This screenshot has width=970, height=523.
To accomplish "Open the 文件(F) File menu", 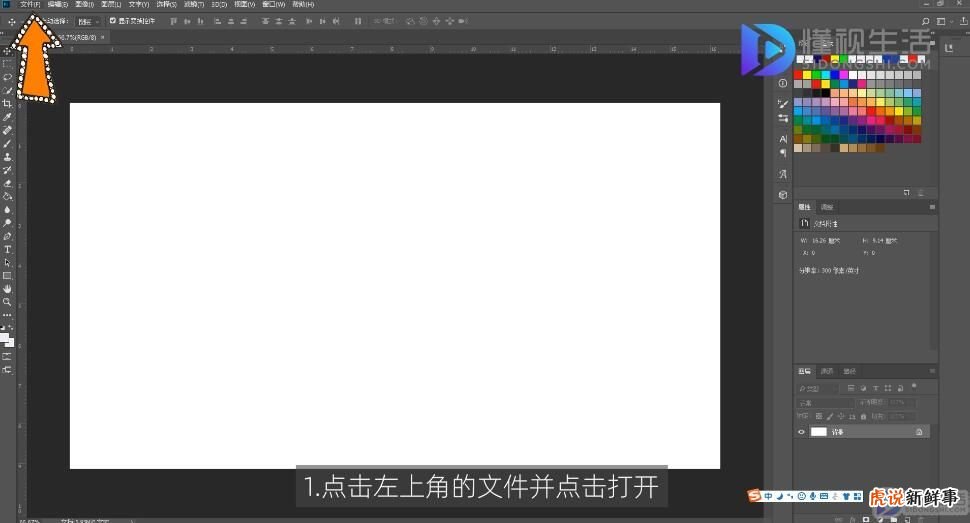I will pyautogui.click(x=30, y=4).
